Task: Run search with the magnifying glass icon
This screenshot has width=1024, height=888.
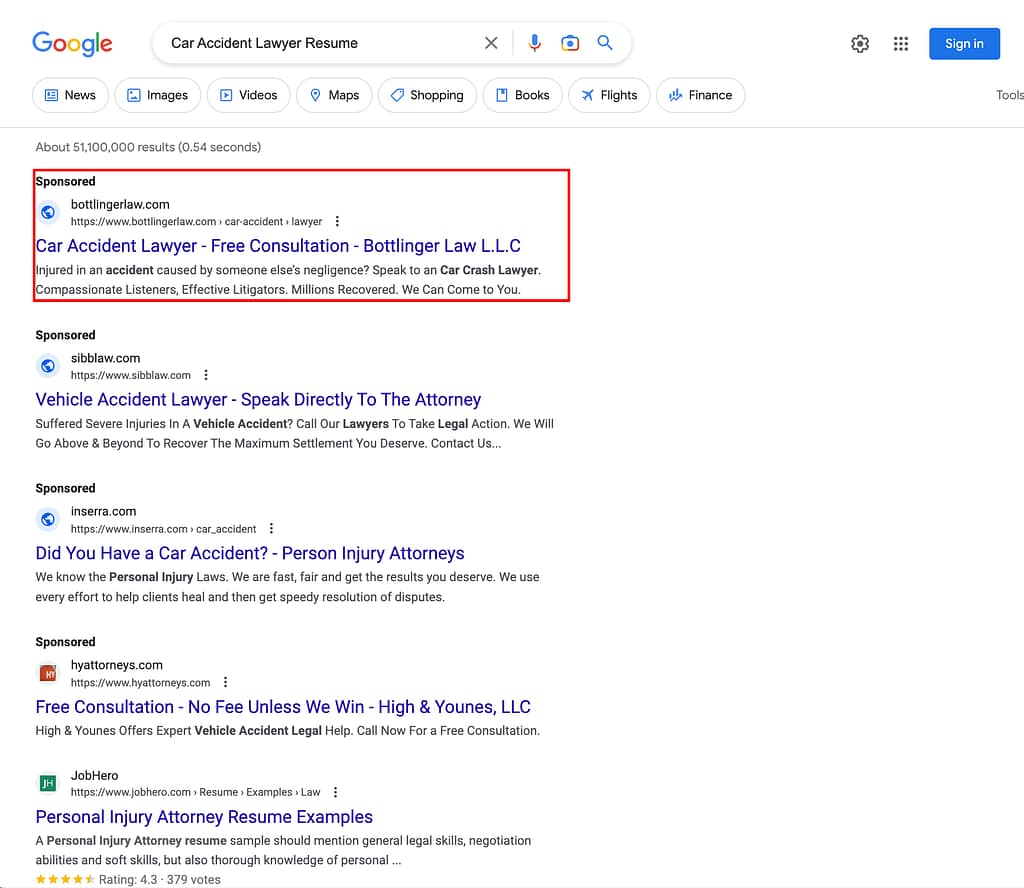Action: [605, 43]
